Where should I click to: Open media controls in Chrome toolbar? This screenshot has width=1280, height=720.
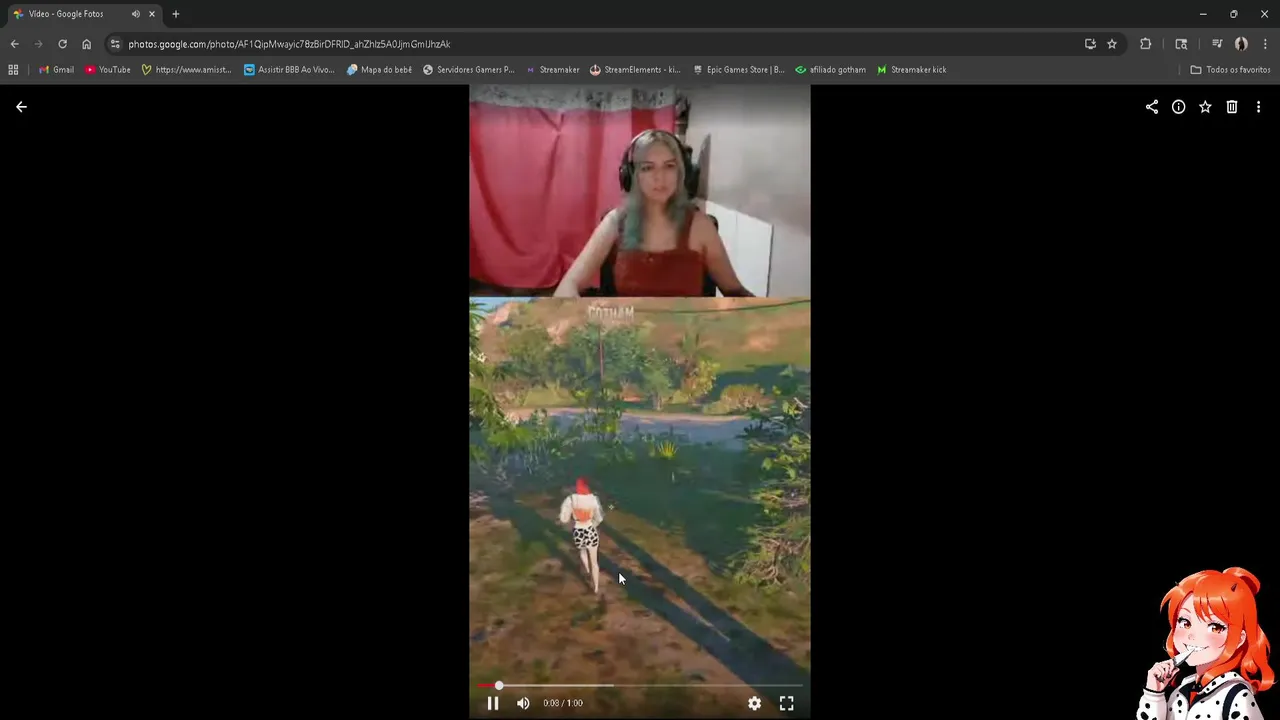pyautogui.click(x=1217, y=44)
